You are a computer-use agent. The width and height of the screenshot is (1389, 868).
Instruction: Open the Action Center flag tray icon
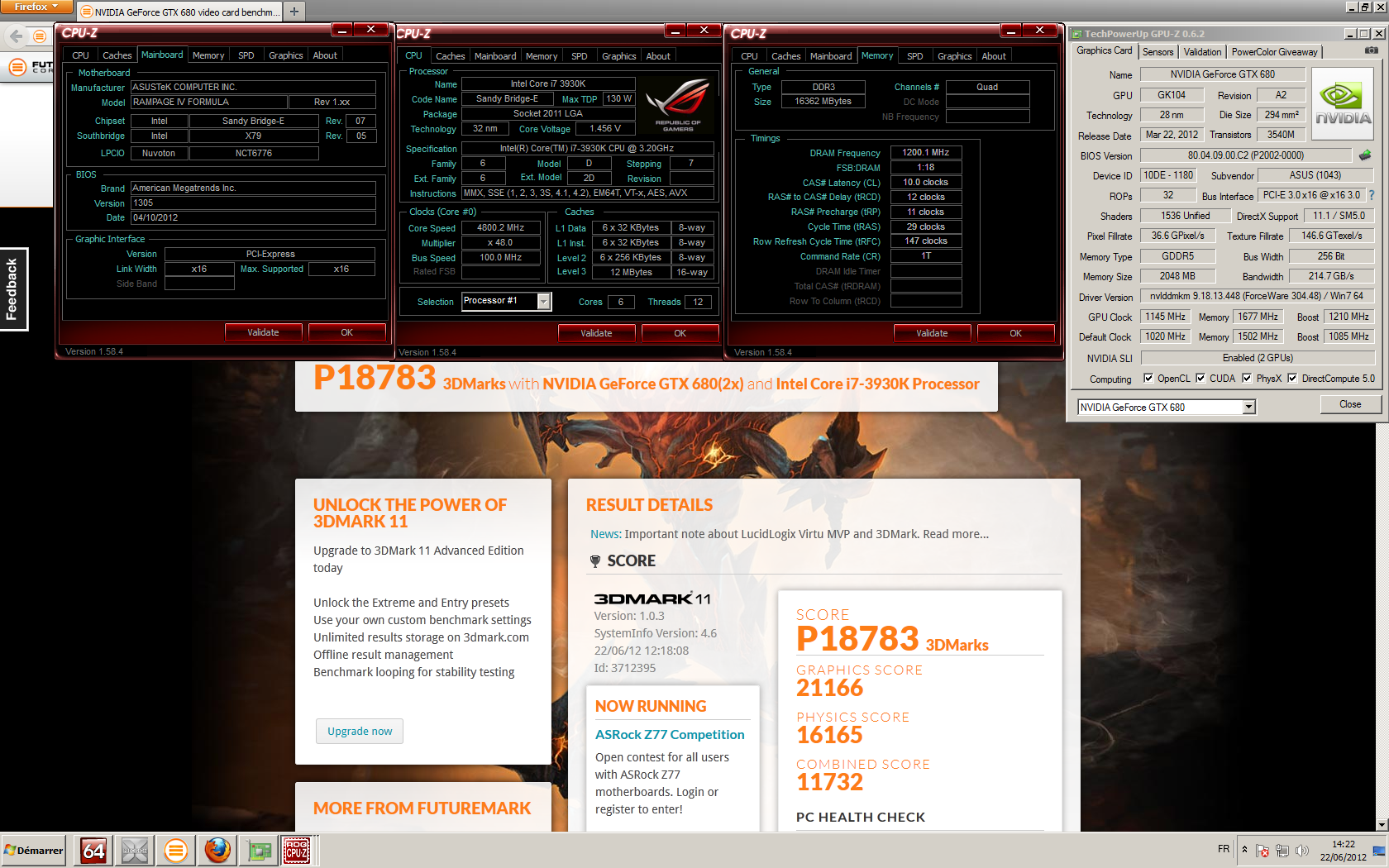[1263, 851]
